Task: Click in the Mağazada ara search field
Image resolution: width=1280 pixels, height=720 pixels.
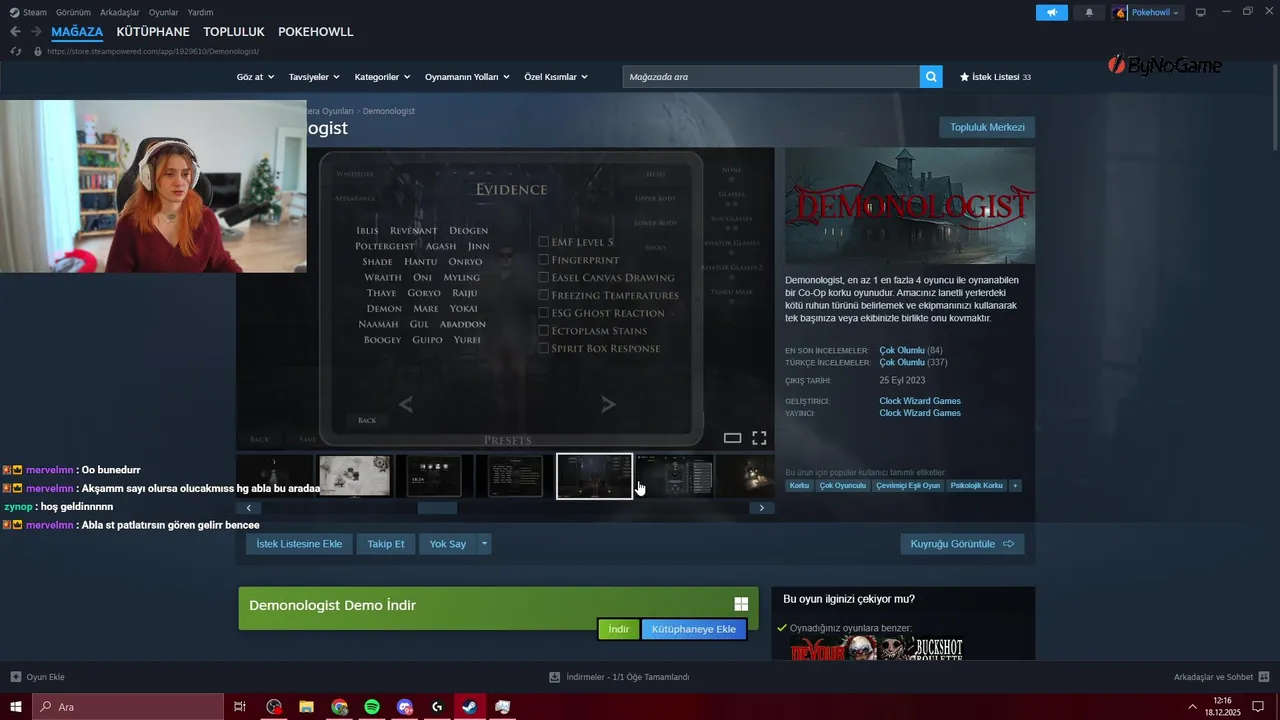Action: 771,76
